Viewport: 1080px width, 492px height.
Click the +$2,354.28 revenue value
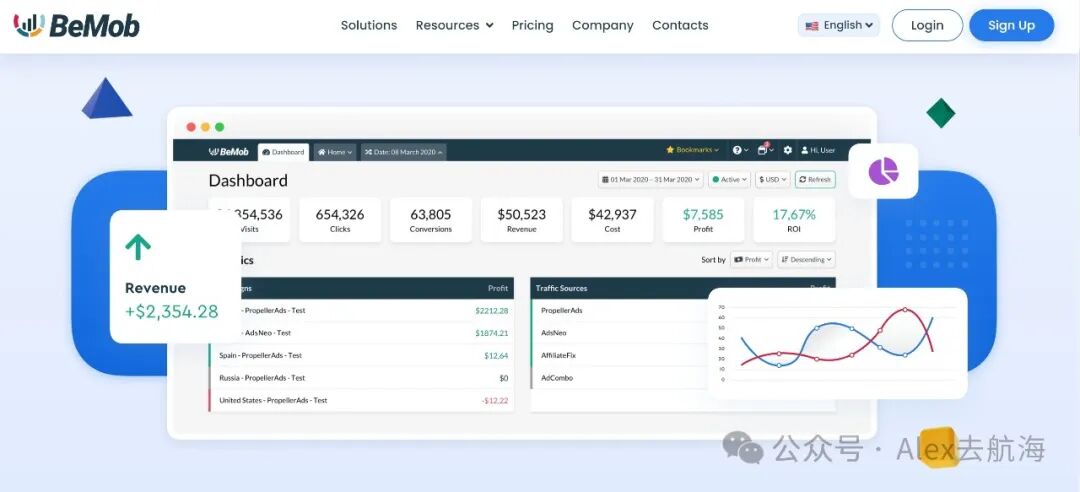pyautogui.click(x=172, y=311)
